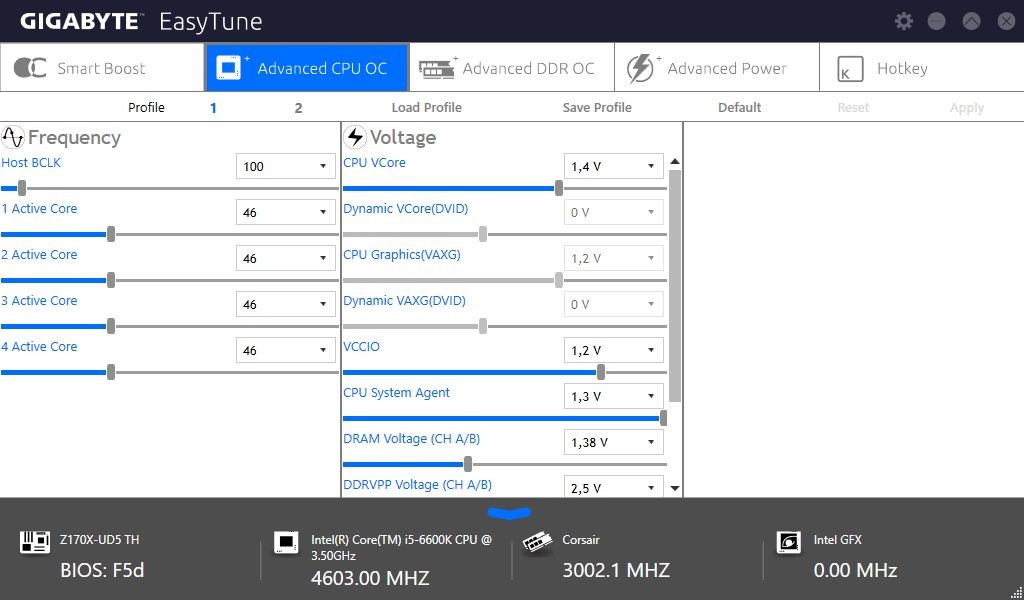This screenshot has height=600, width=1024.
Task: Click the DRAM Voltage slider handle
Action: (x=468, y=465)
